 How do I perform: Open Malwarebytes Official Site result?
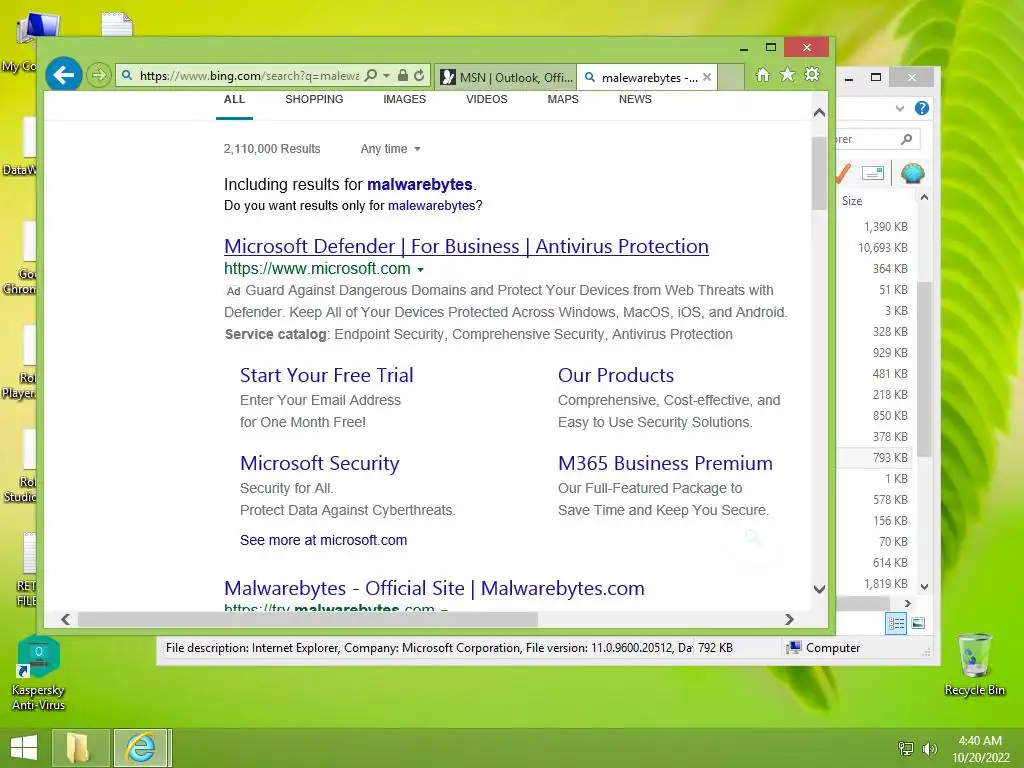pos(434,588)
